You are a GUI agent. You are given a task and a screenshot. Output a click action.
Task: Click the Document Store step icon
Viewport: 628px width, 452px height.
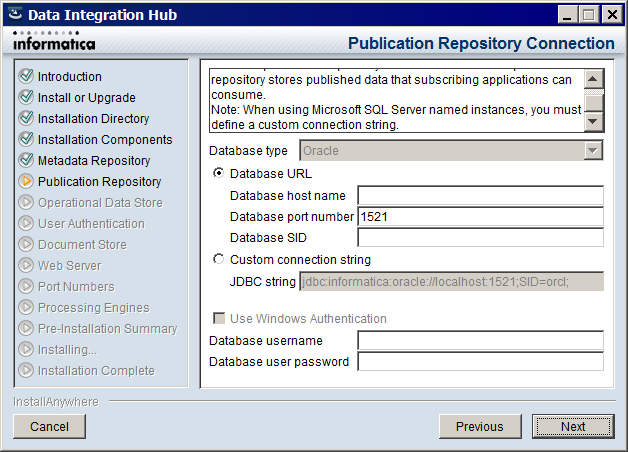pos(26,244)
